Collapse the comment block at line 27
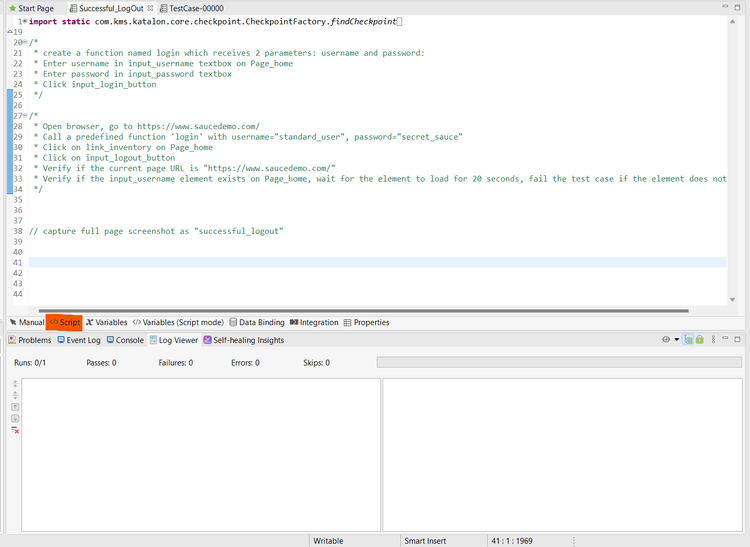750x547 pixels. click(26, 115)
